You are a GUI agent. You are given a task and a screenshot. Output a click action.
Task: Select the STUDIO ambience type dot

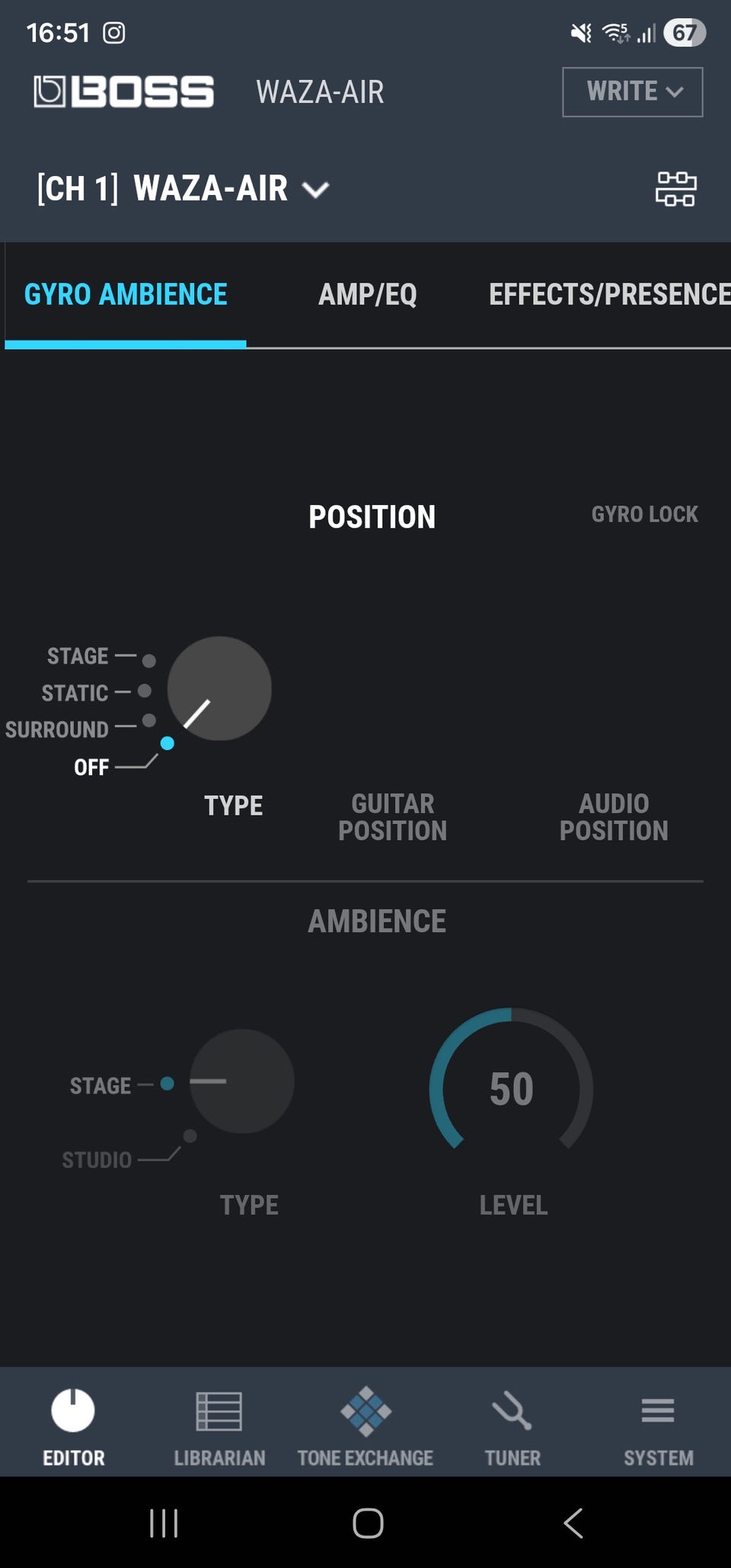click(190, 1136)
